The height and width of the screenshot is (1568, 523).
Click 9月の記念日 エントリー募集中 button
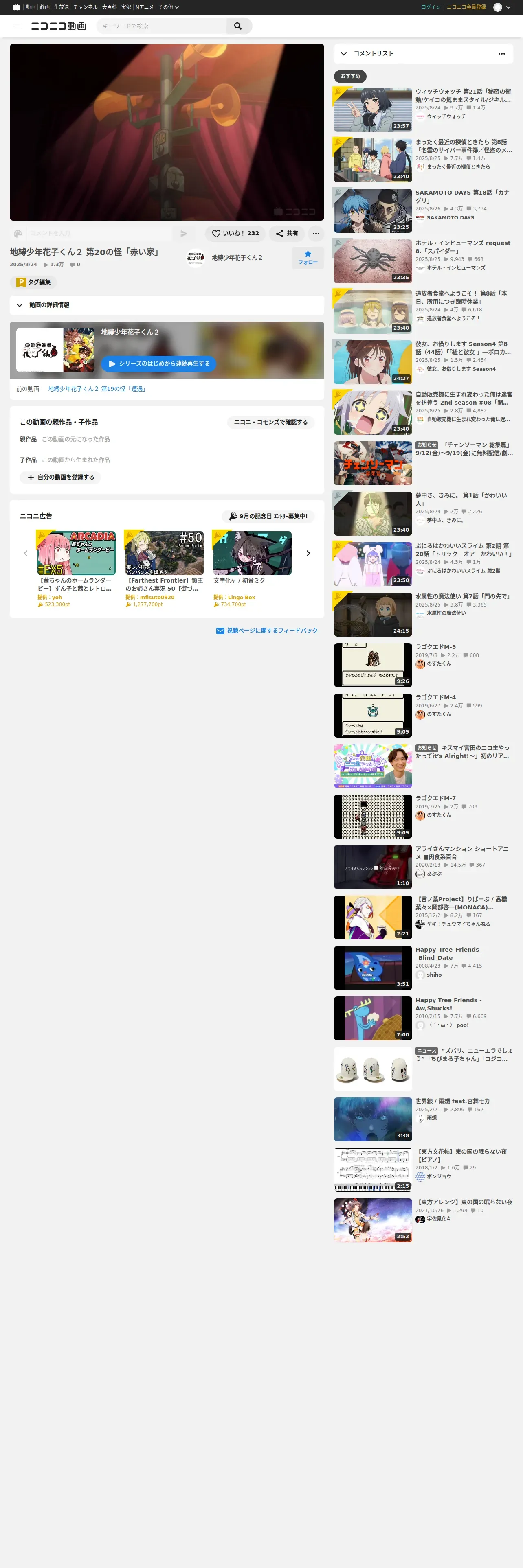coord(268,516)
